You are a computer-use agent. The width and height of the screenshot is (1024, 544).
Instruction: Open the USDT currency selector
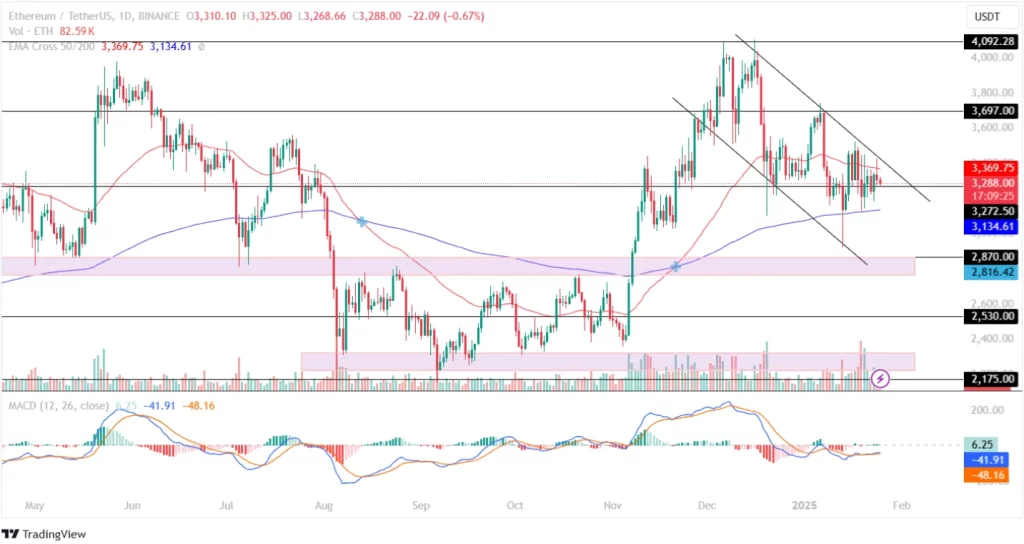[989, 17]
